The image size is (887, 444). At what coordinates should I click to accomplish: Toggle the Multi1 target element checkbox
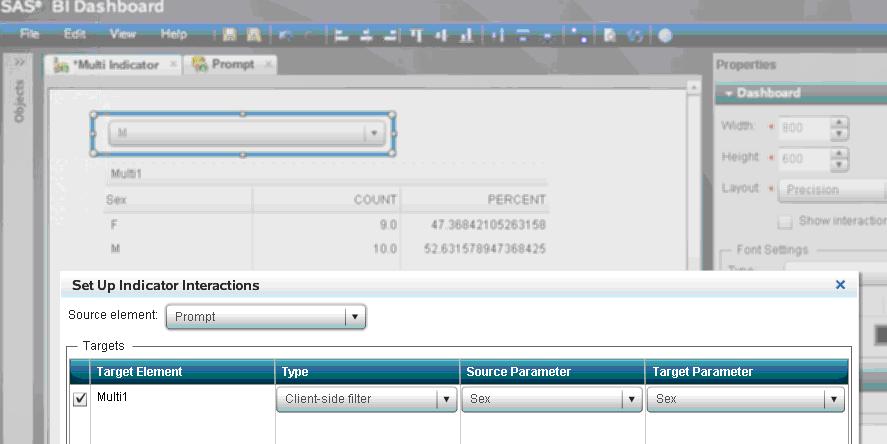coord(80,399)
